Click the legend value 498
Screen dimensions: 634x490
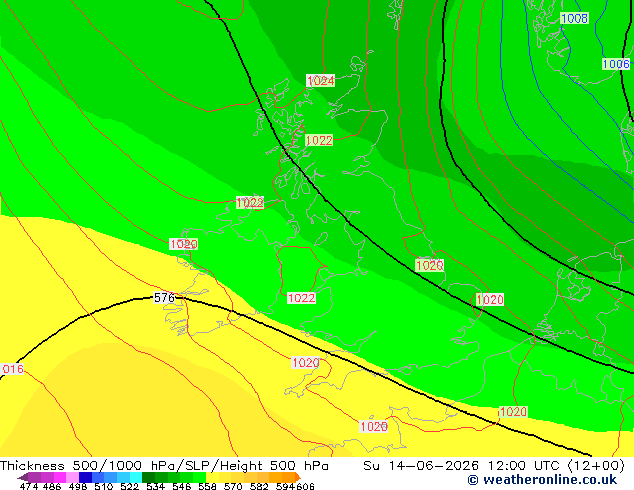click(78, 486)
